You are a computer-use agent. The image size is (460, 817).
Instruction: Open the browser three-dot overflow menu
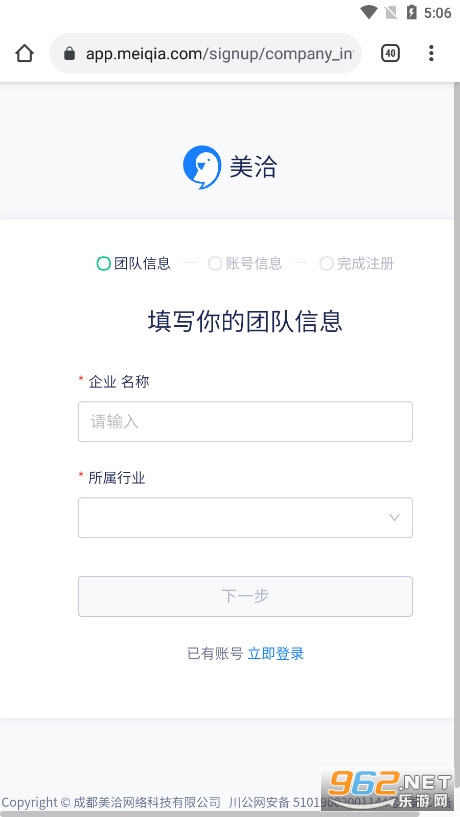pyautogui.click(x=431, y=53)
